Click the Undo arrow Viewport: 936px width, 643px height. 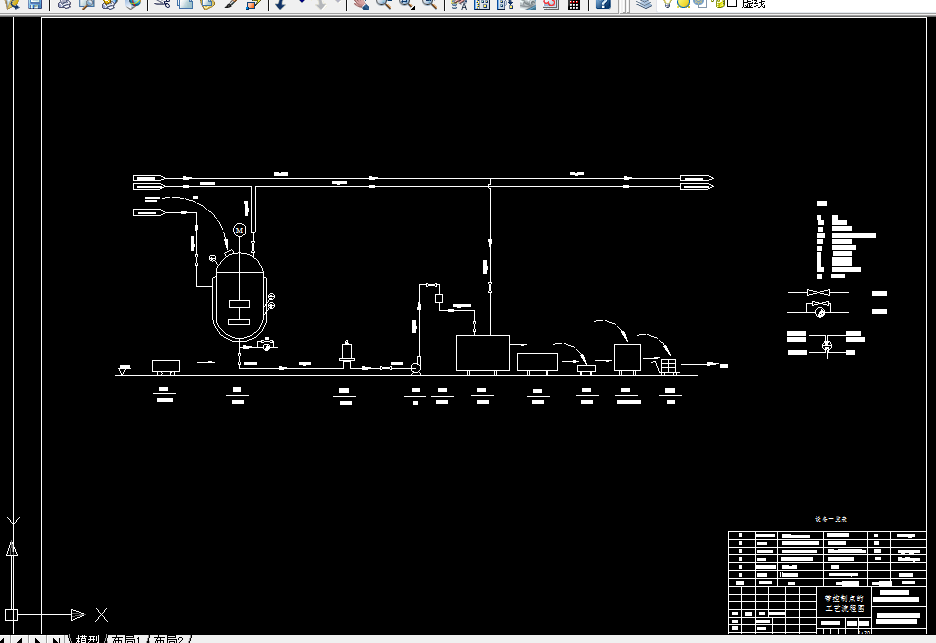tap(281, 4)
